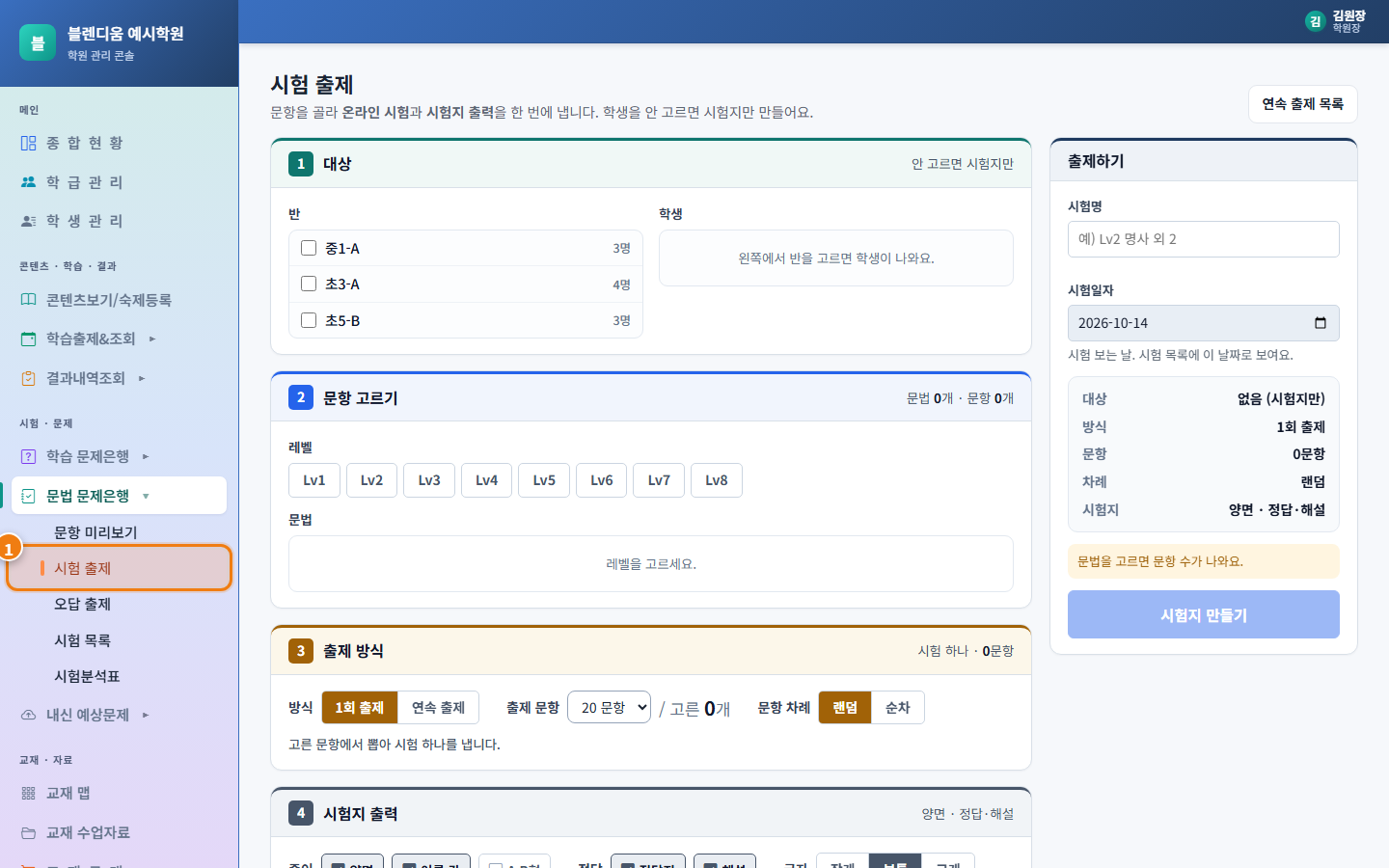Click the clipboard icon beside 결과내역조회
Viewport: 1389px width, 868px height.
(x=28, y=378)
